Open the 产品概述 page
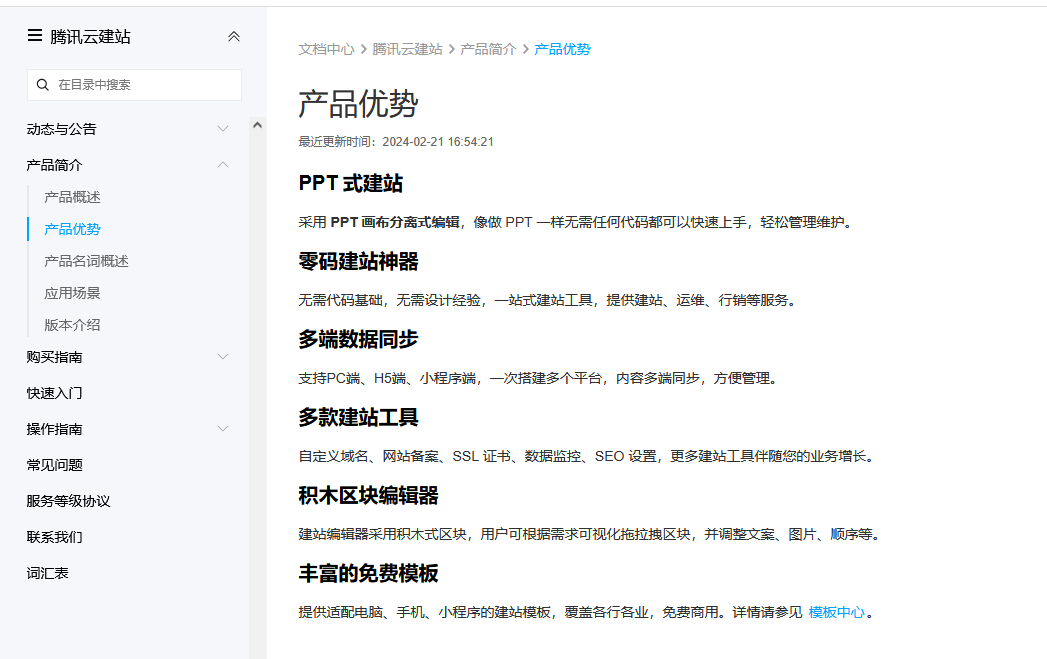 [x=72, y=197]
